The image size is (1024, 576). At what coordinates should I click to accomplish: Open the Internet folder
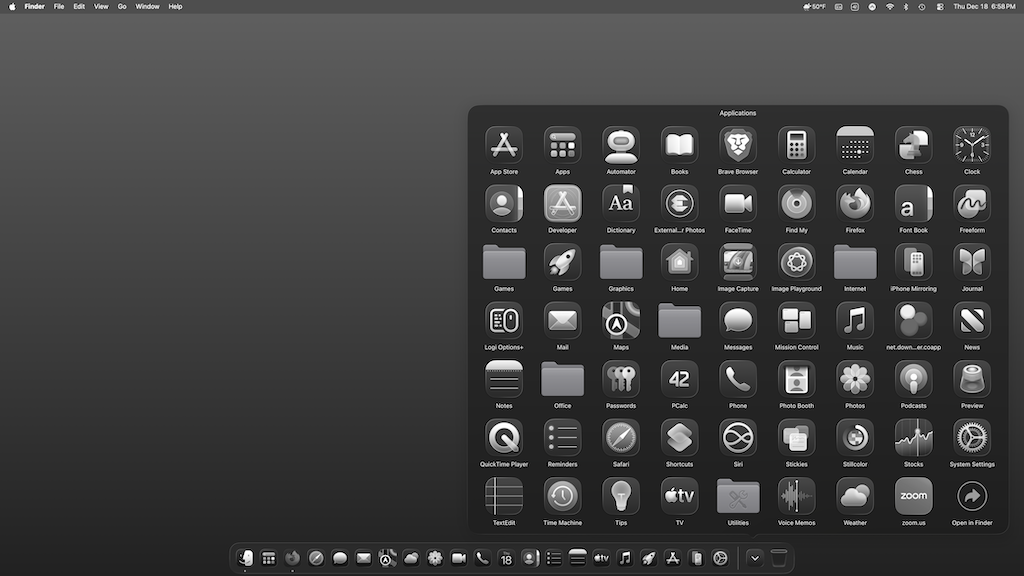pos(854,262)
